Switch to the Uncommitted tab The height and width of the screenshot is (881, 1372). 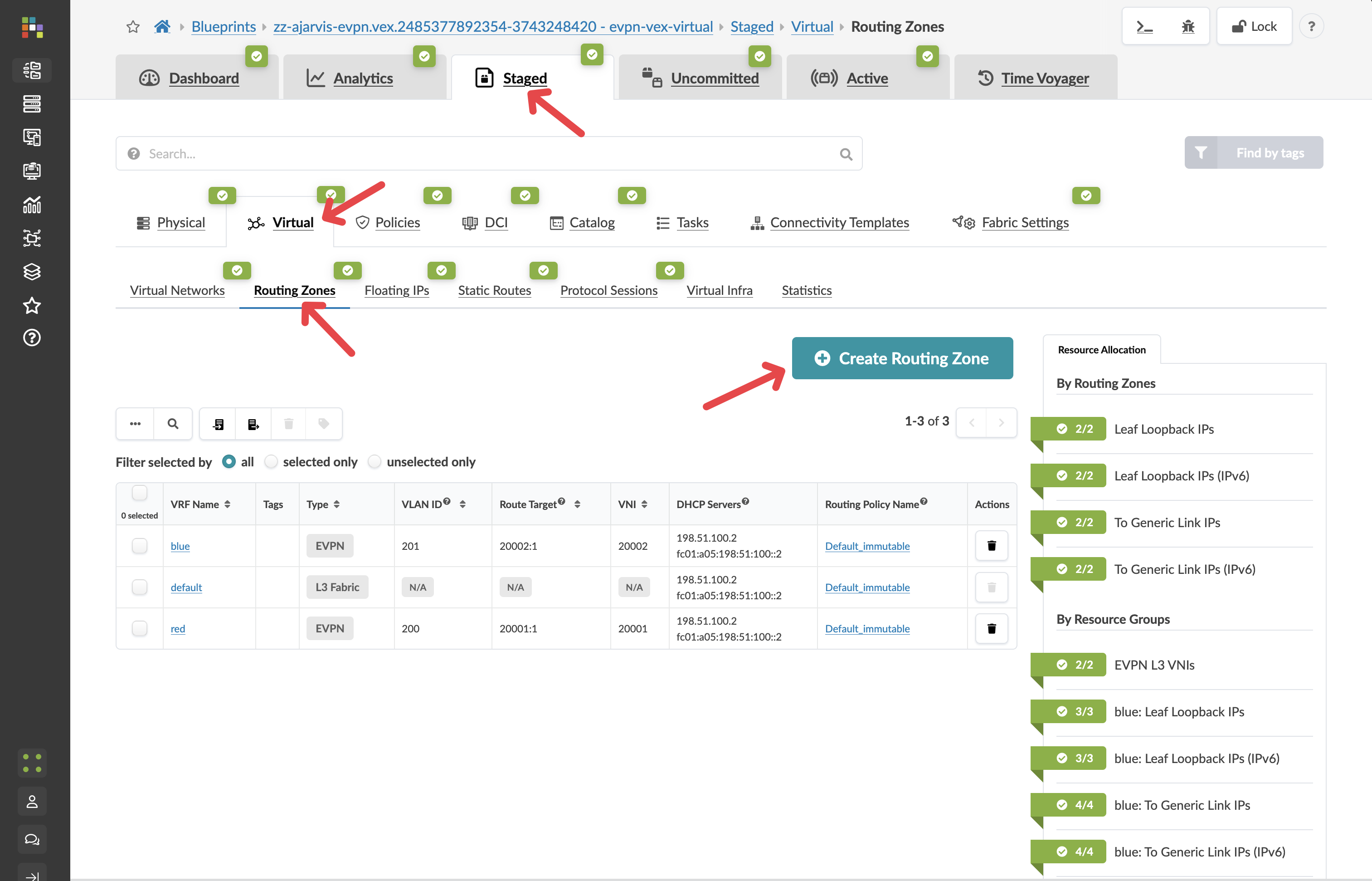[715, 78]
